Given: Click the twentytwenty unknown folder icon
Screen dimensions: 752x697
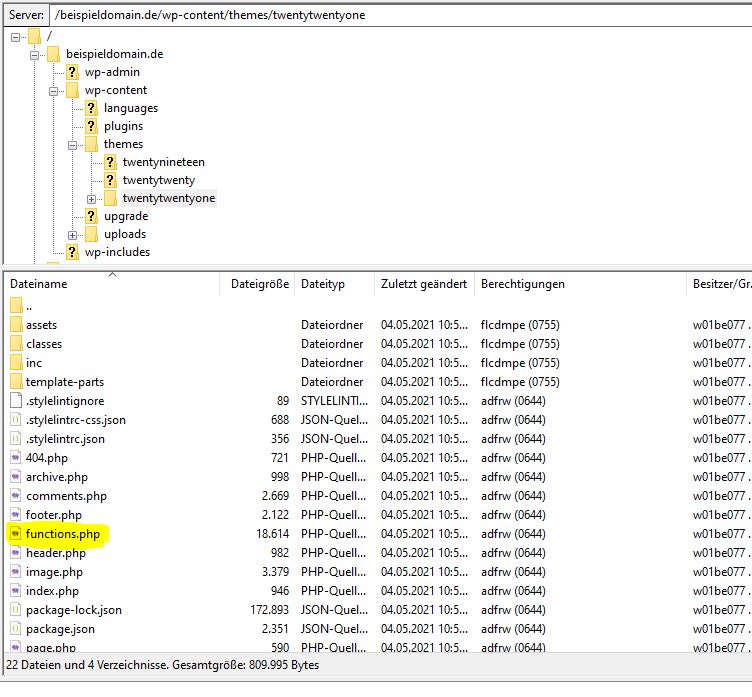Looking at the screenshot, I should tap(110, 180).
